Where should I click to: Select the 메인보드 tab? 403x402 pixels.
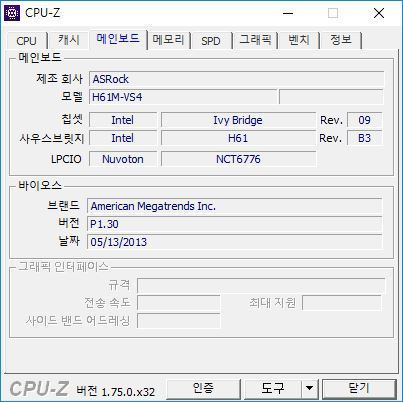coord(118,38)
